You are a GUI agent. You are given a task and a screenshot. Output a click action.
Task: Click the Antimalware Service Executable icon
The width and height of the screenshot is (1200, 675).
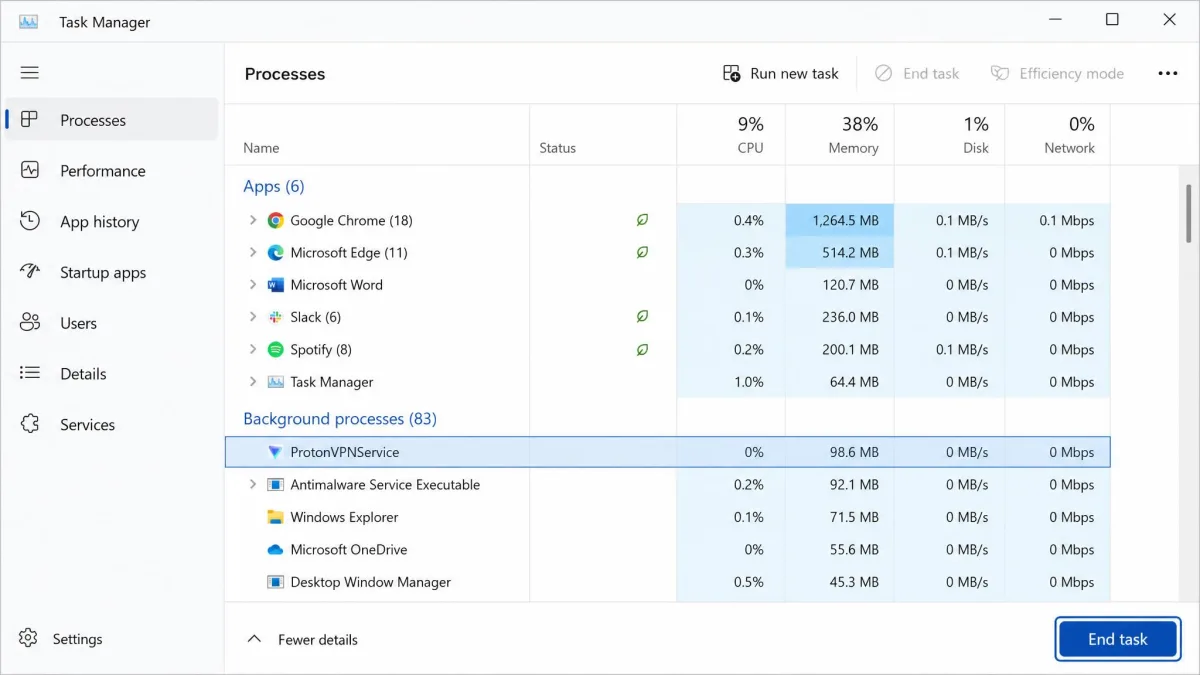[x=276, y=485]
